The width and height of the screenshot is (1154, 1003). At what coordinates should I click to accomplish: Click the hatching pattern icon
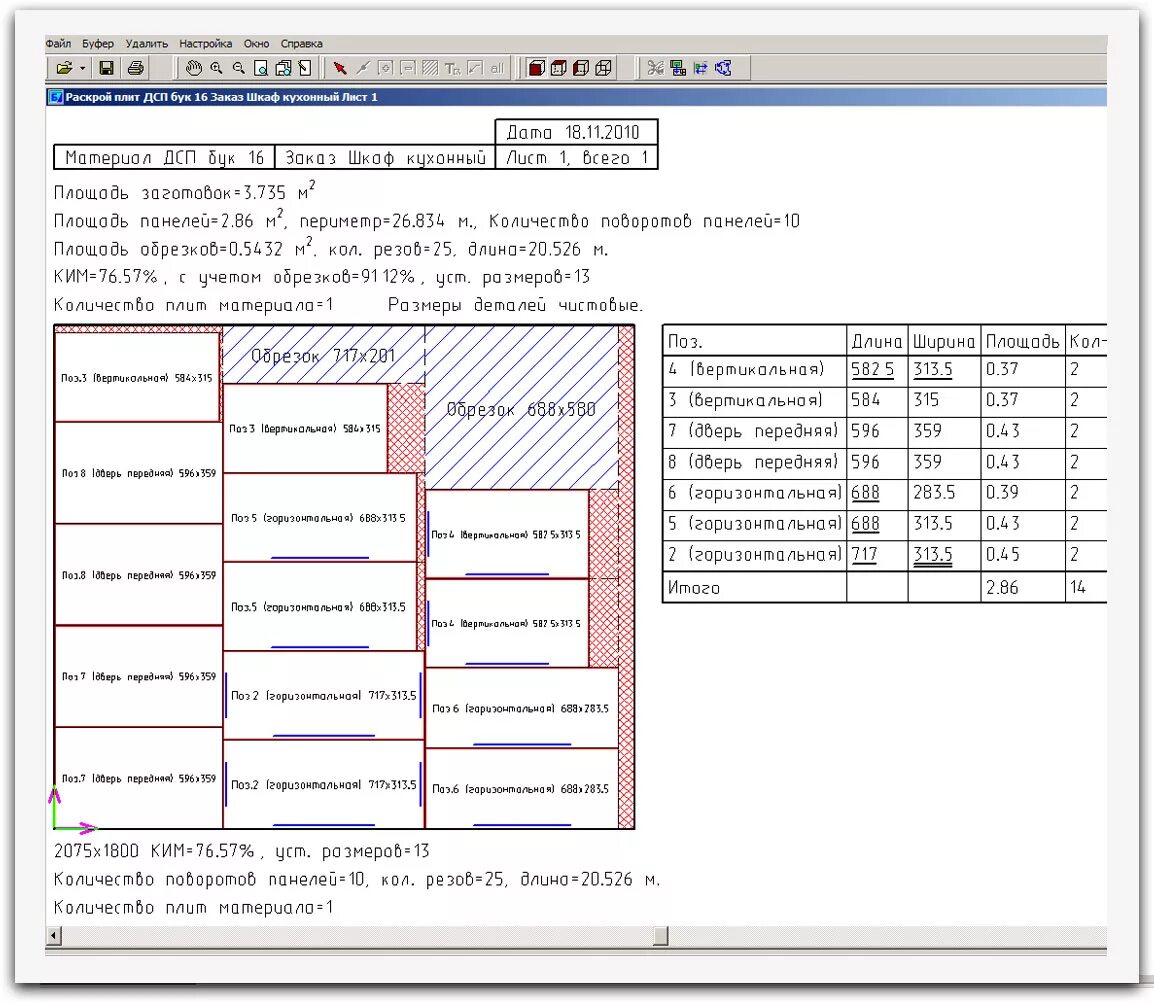tap(431, 68)
